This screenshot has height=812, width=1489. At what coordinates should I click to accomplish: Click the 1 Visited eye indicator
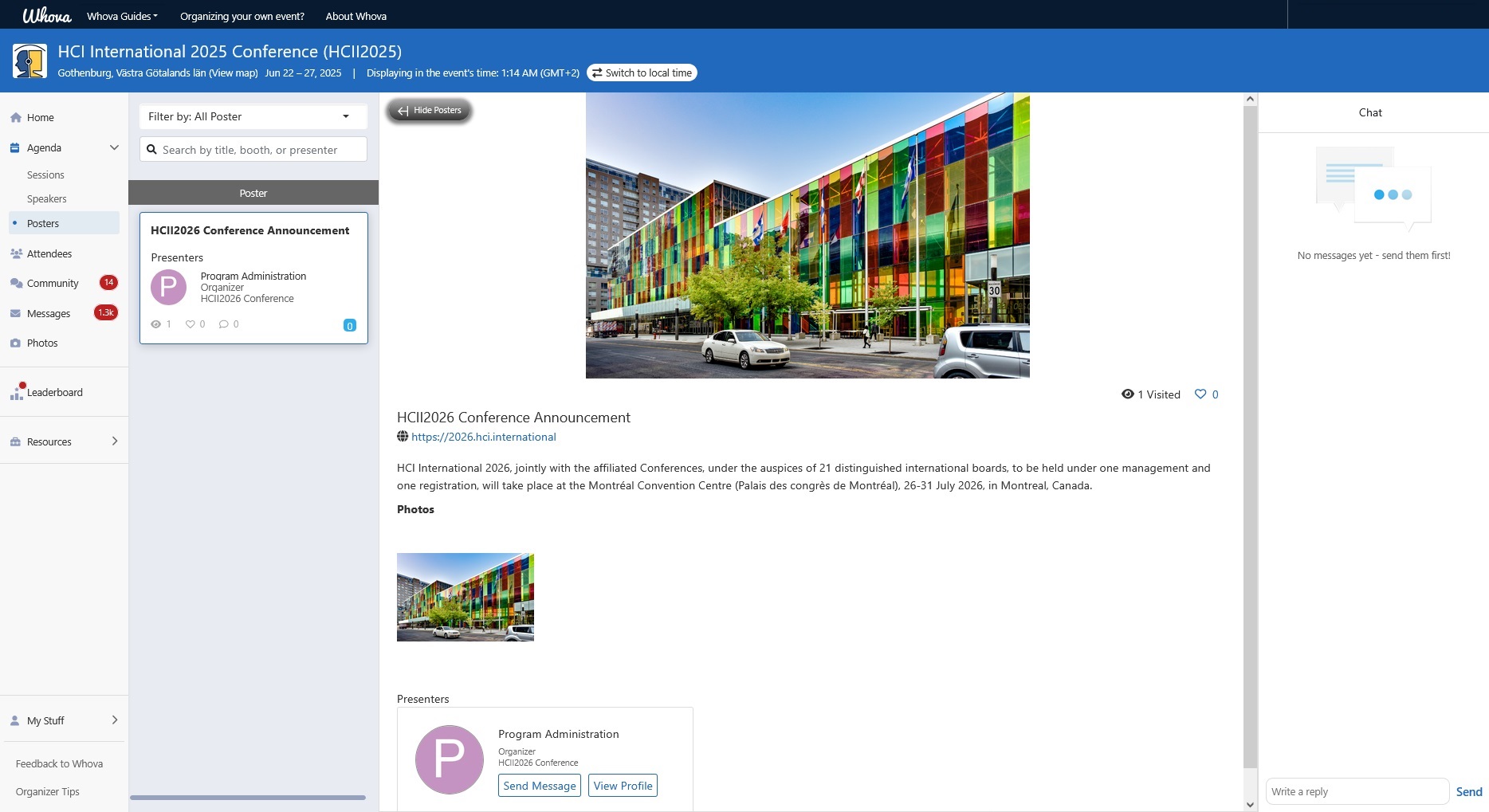1151,394
